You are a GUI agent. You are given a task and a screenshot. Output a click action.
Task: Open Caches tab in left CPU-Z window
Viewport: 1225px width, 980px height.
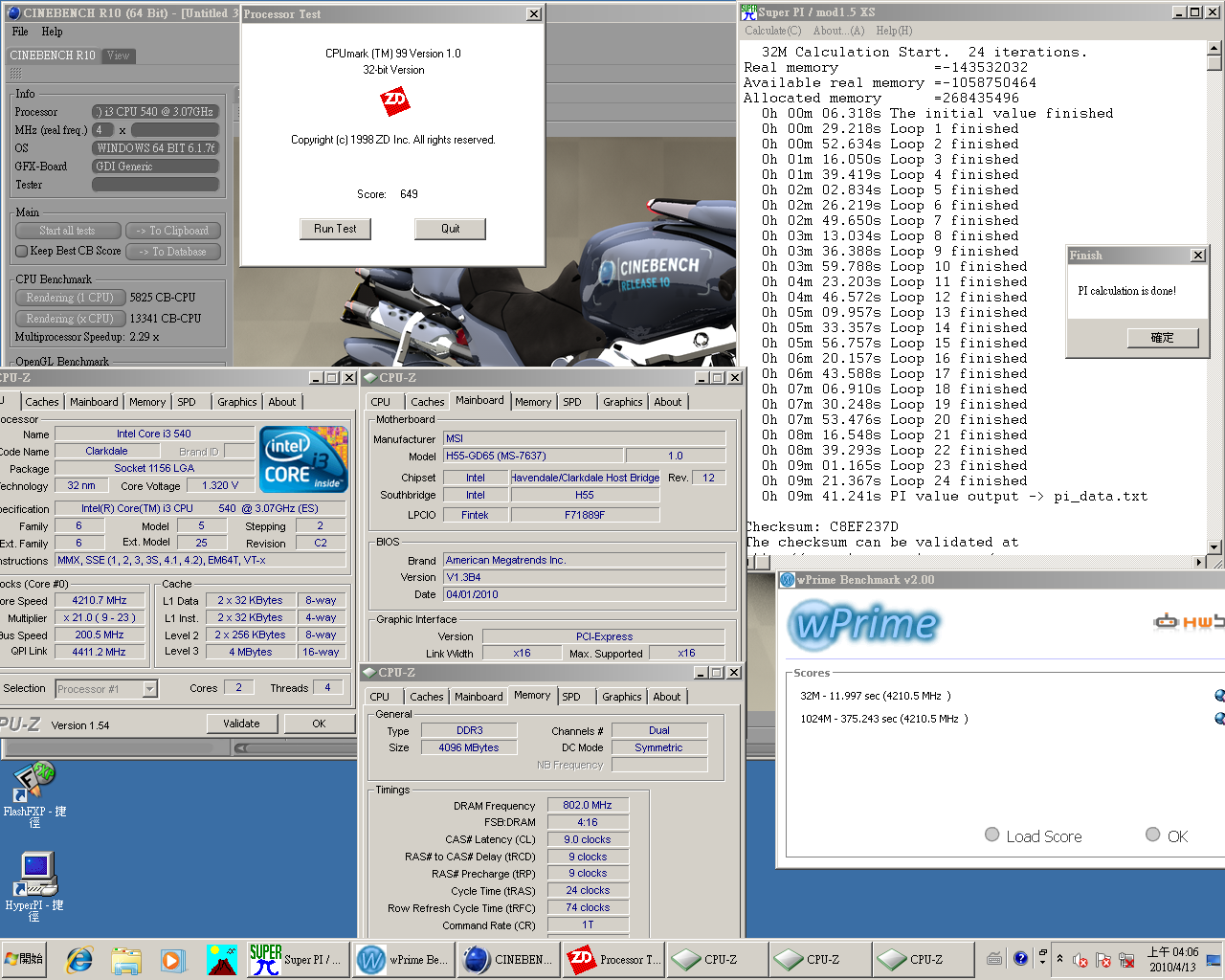[x=42, y=402]
